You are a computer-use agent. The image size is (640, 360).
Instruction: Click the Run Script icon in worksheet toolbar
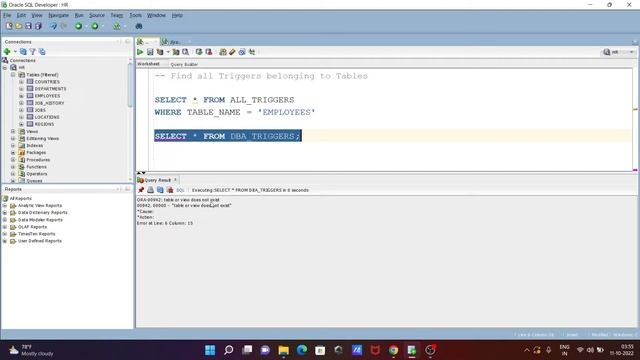click(x=150, y=52)
